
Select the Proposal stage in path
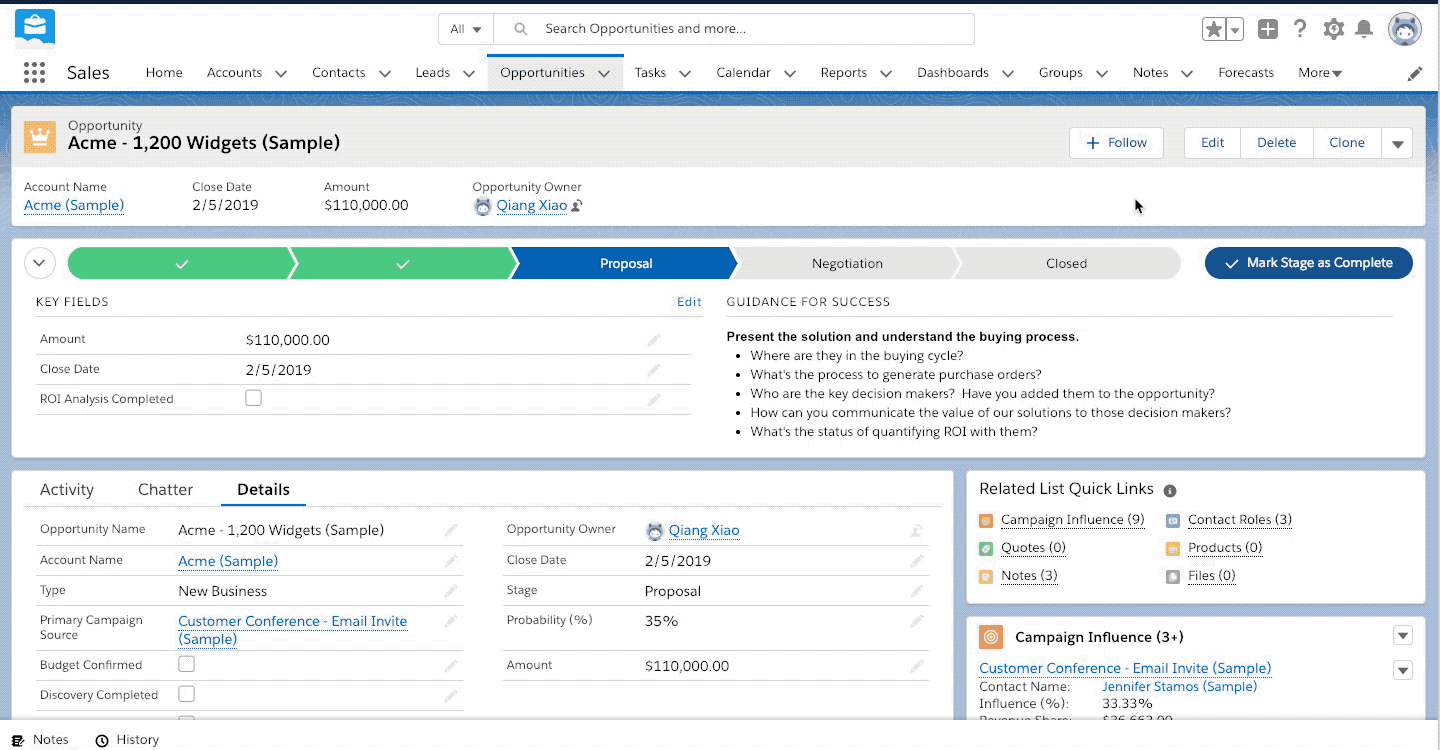pyautogui.click(x=626, y=264)
